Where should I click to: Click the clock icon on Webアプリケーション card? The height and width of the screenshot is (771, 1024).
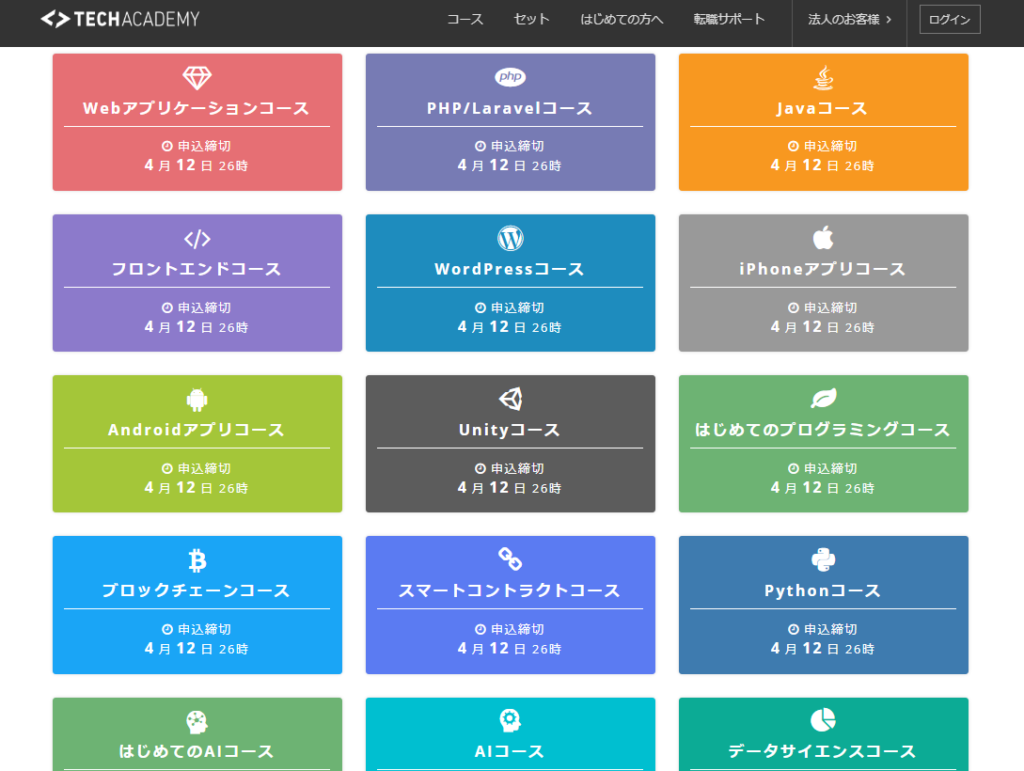tap(167, 146)
